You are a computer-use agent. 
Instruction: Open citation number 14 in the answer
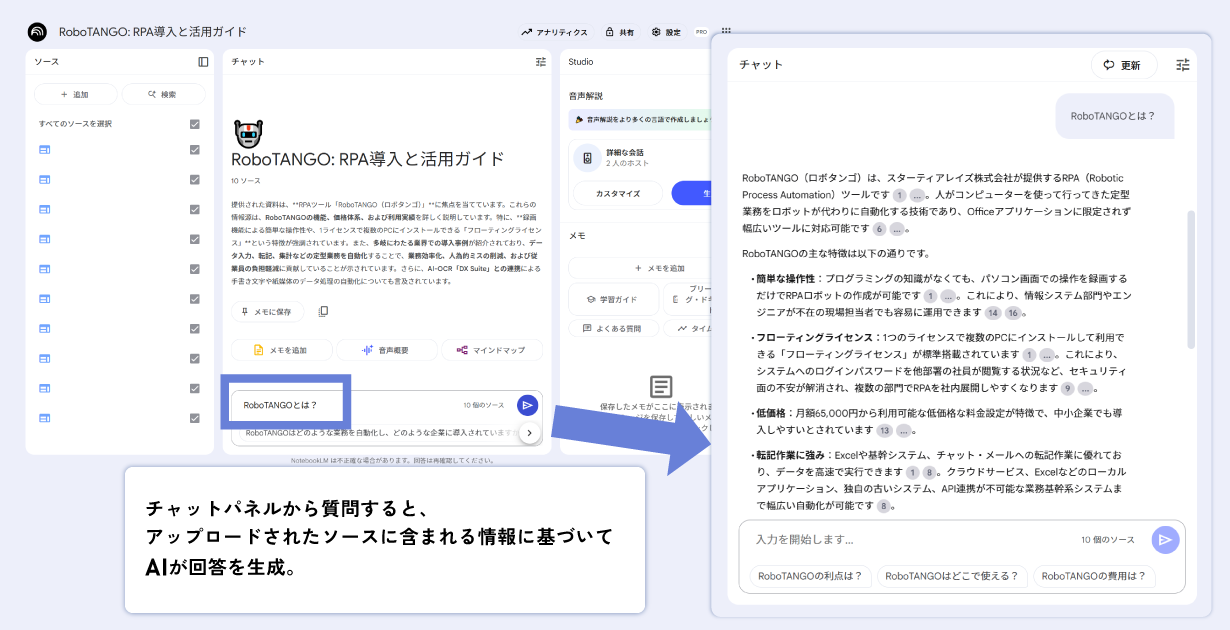click(x=993, y=313)
